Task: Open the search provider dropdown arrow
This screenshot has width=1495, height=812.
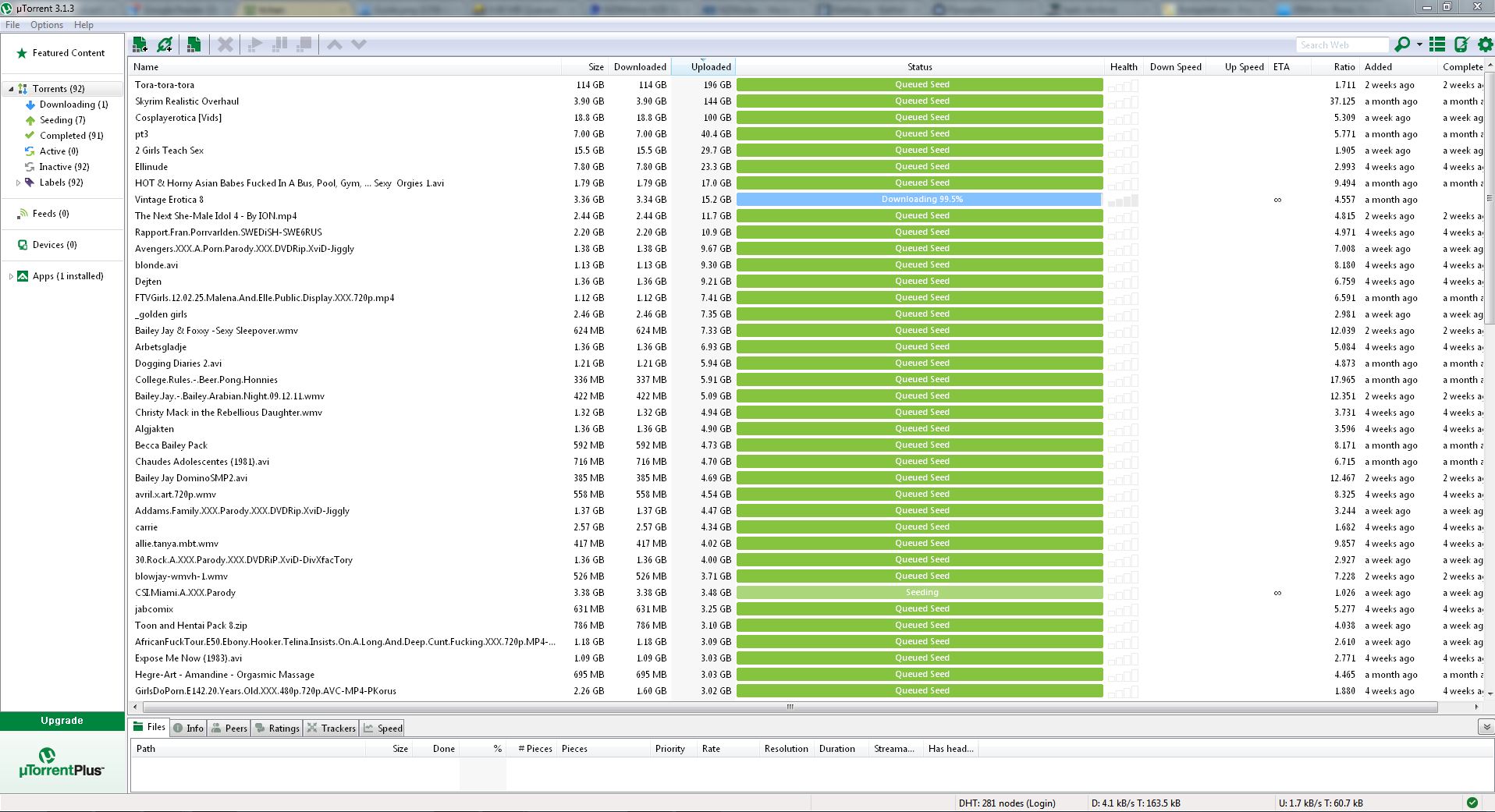Action: coord(1419,44)
